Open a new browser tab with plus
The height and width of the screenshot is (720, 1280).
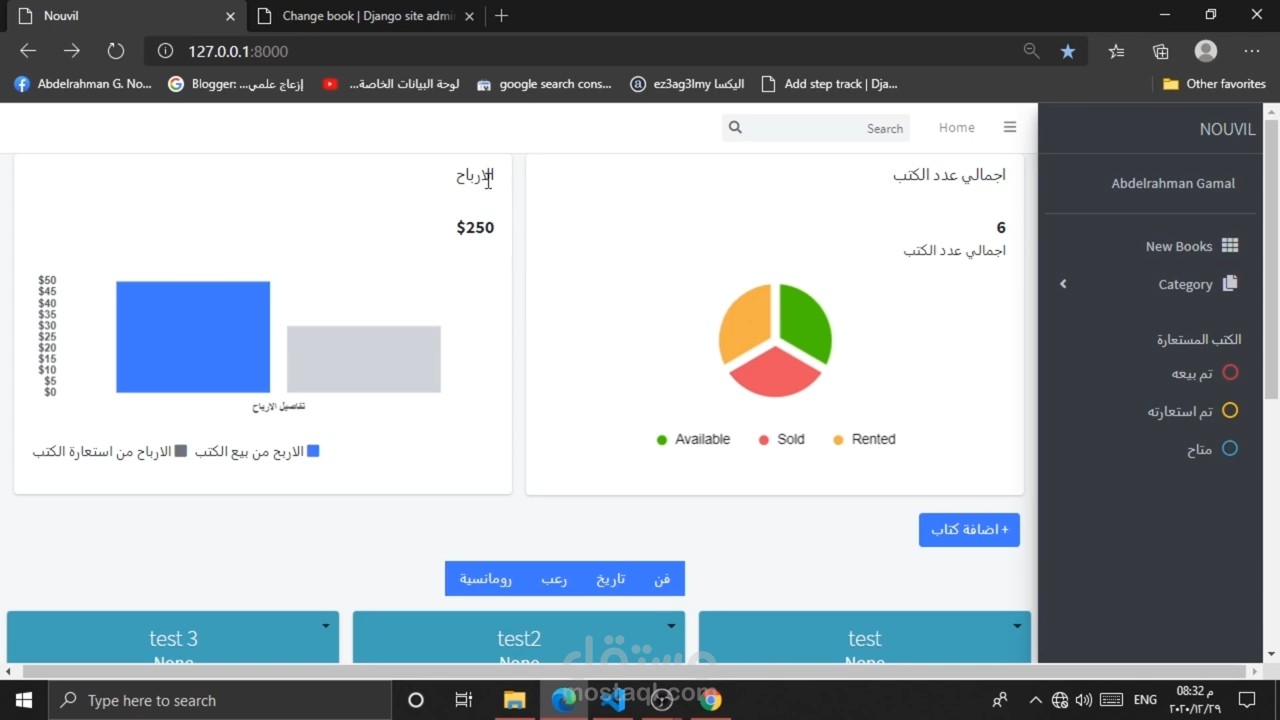pos(501,15)
